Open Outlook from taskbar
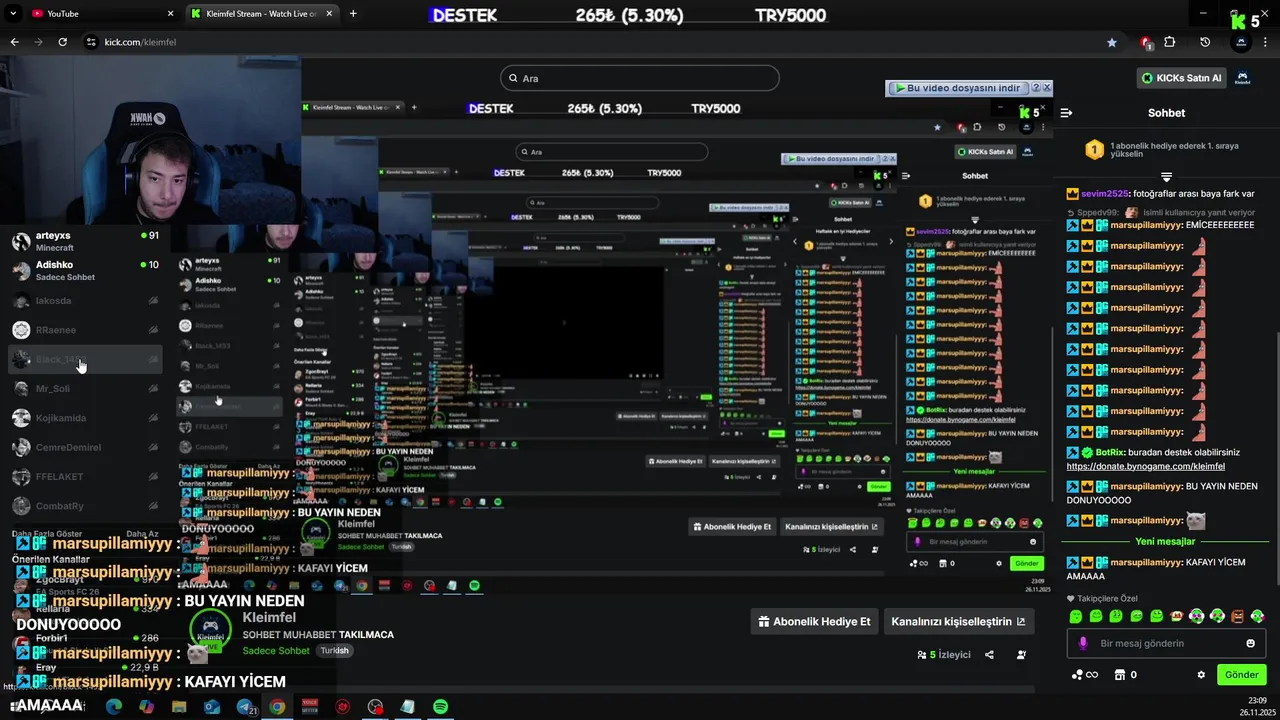The width and height of the screenshot is (1280, 720). coord(212,707)
